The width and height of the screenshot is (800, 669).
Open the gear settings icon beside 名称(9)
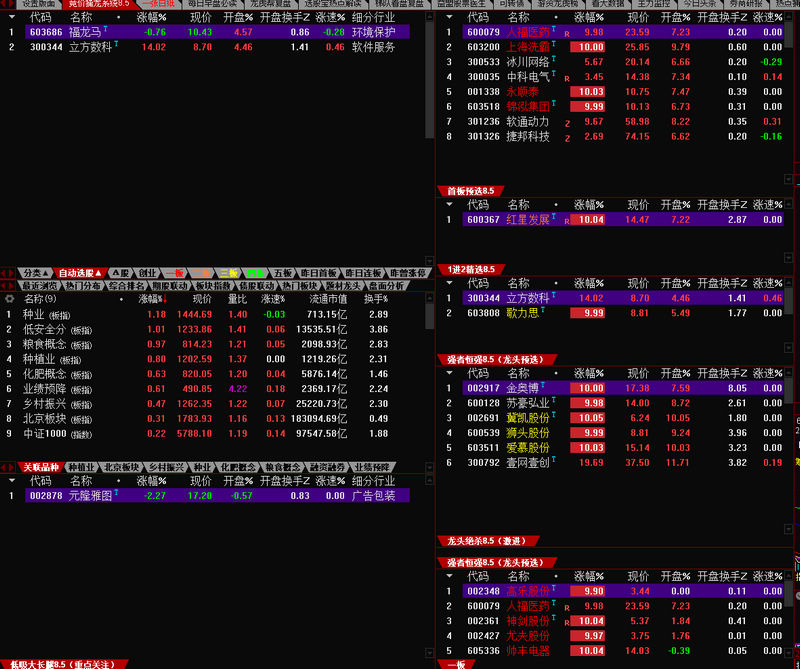[10, 299]
